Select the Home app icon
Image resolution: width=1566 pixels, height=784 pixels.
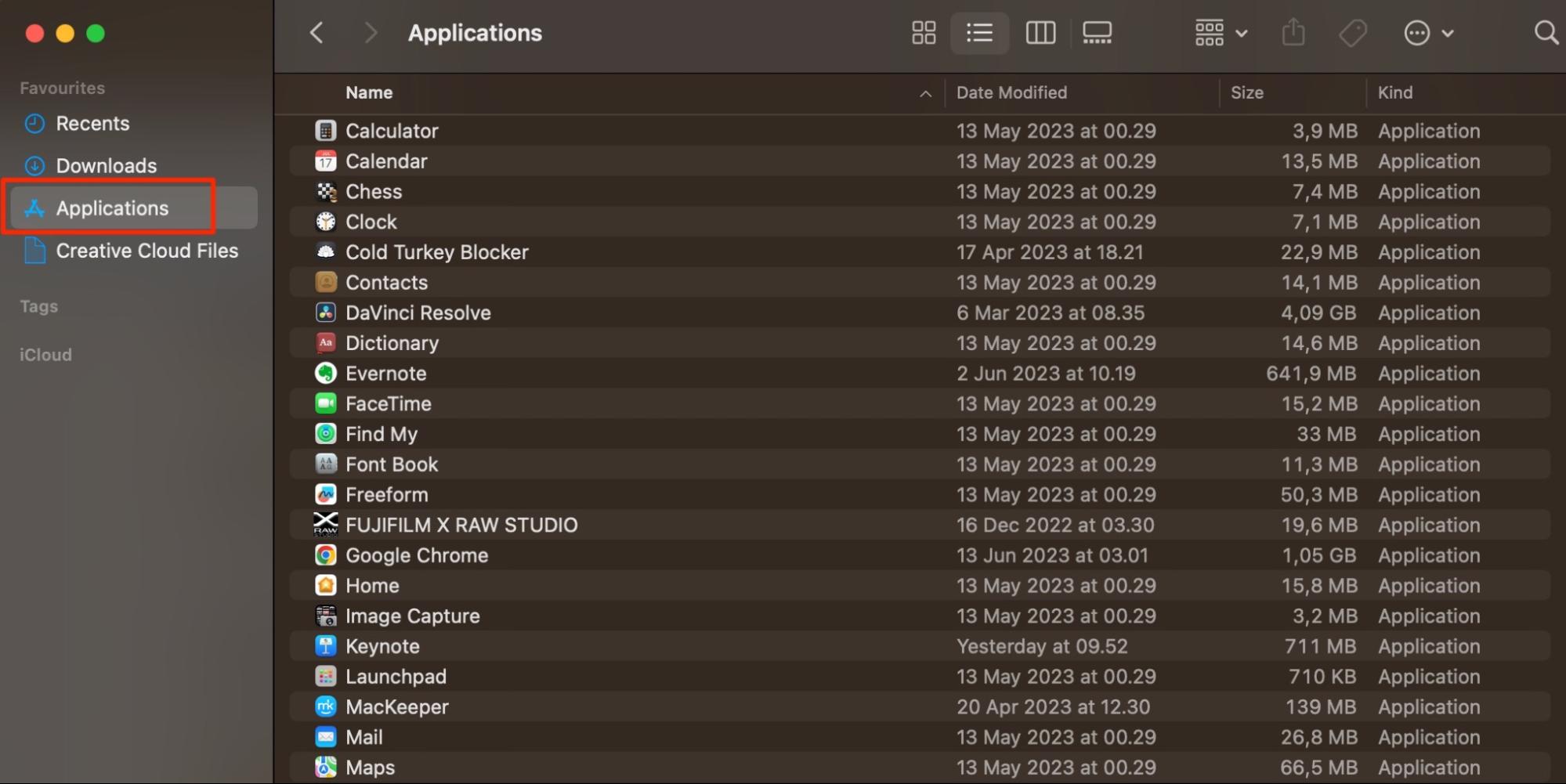click(326, 585)
